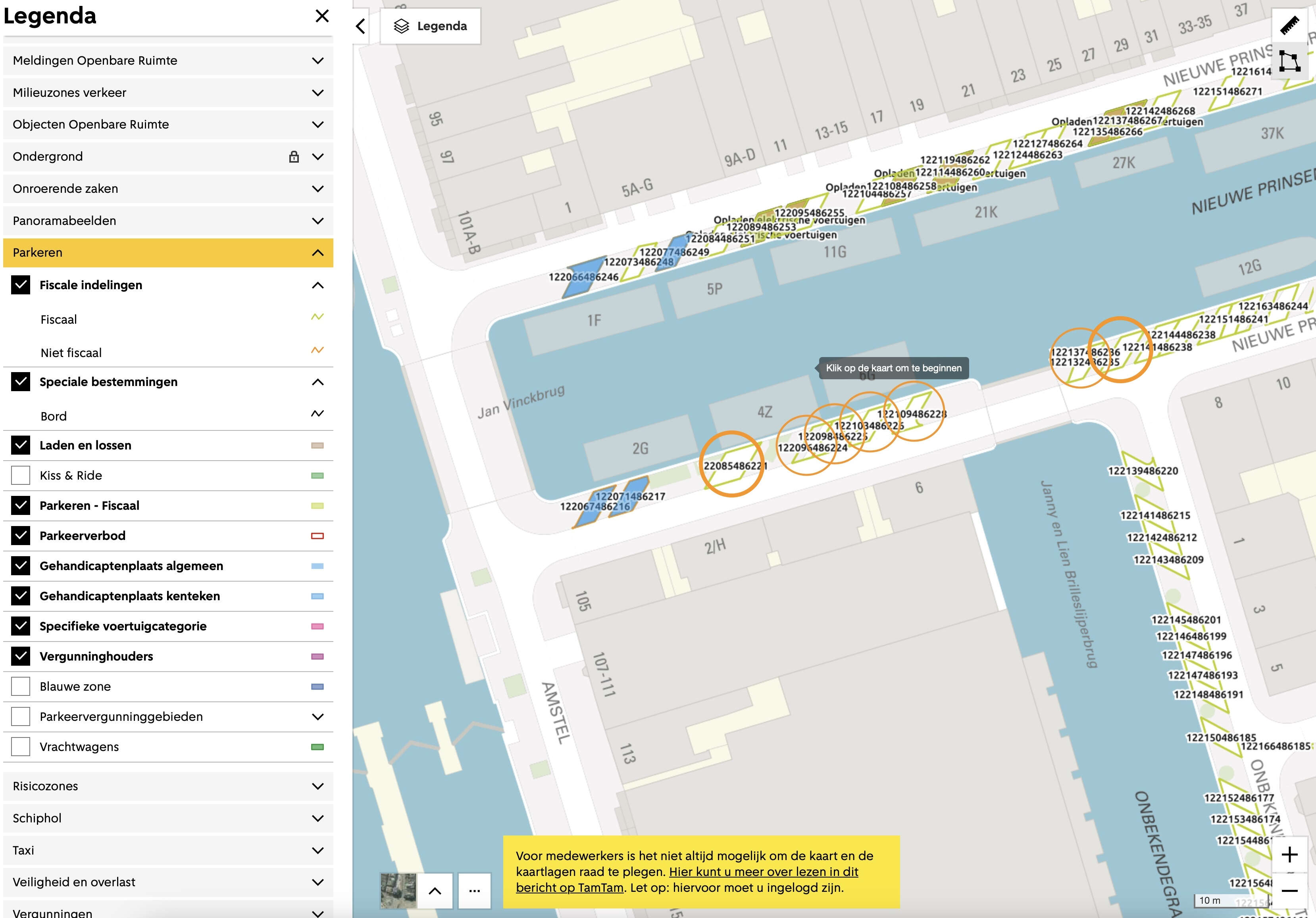The image size is (1316, 918).
Task: Click the lock icon beside Ondergrond
Action: [x=294, y=156]
